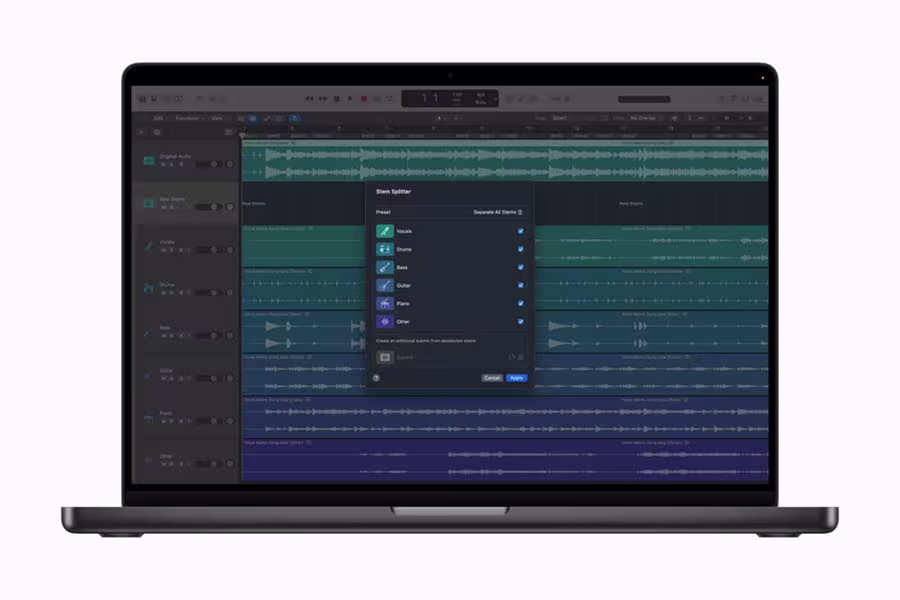
Task: Open the Separate All Stems preset dropdown
Action: pos(497,213)
